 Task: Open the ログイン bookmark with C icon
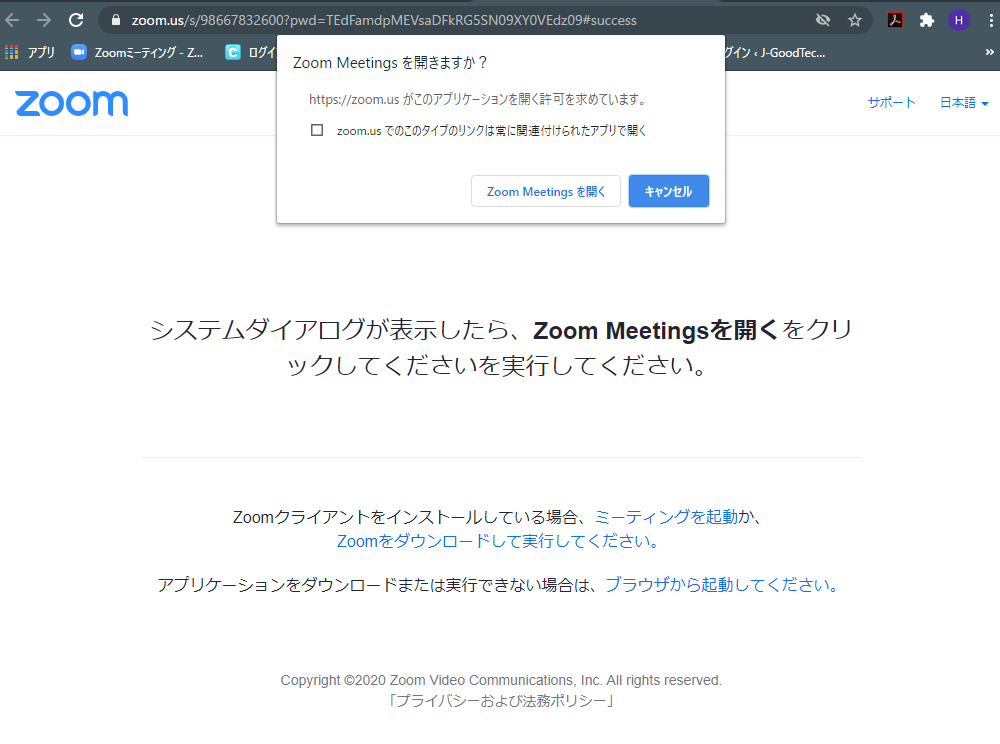(x=251, y=52)
